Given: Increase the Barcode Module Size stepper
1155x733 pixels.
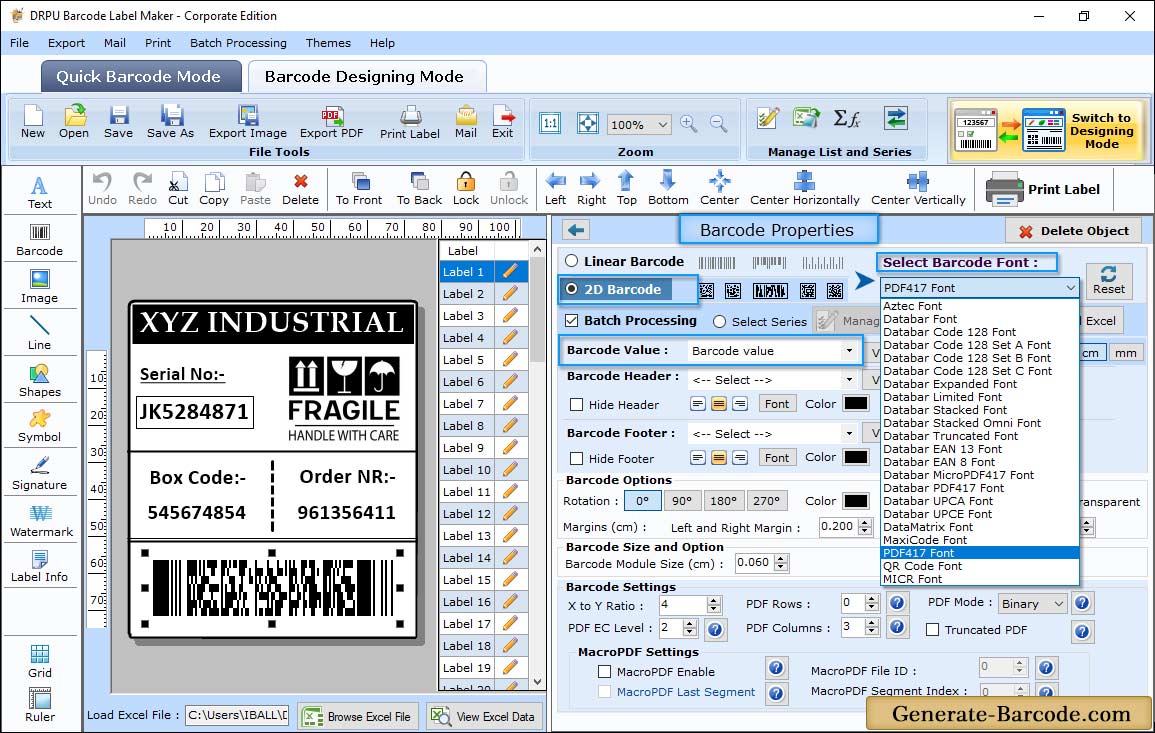Looking at the screenshot, I should [782, 558].
